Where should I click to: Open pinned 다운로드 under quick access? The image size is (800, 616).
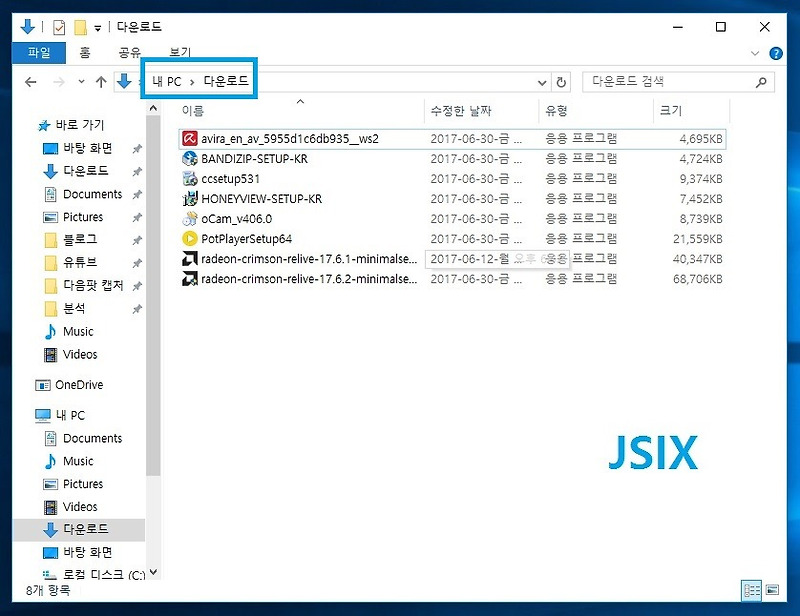click(76, 171)
